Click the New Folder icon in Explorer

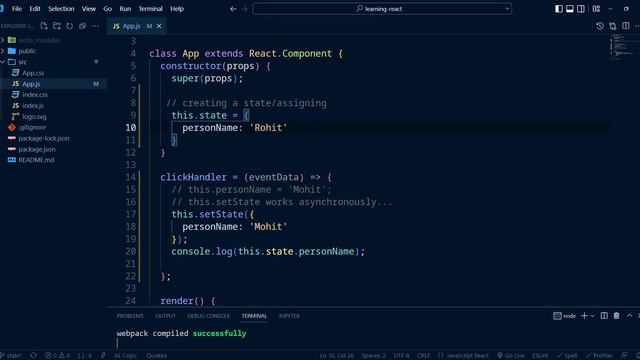click(x=57, y=26)
